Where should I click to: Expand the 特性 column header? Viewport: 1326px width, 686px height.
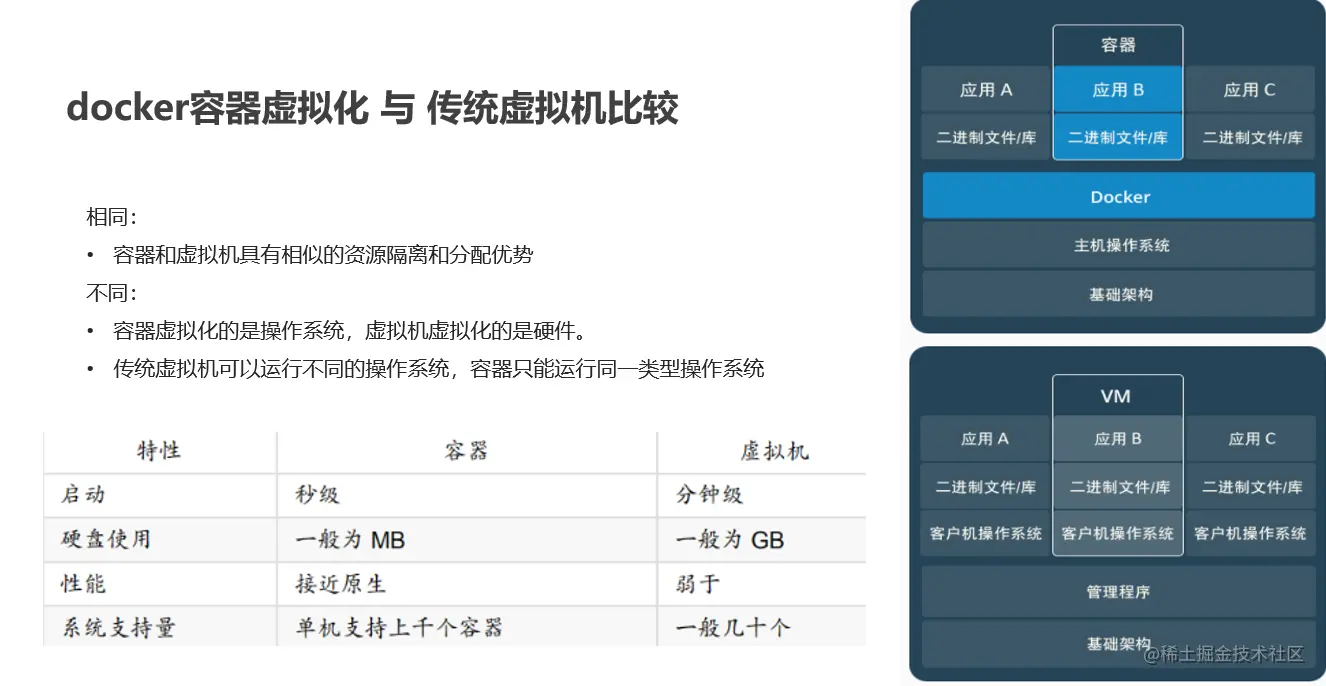(x=160, y=450)
